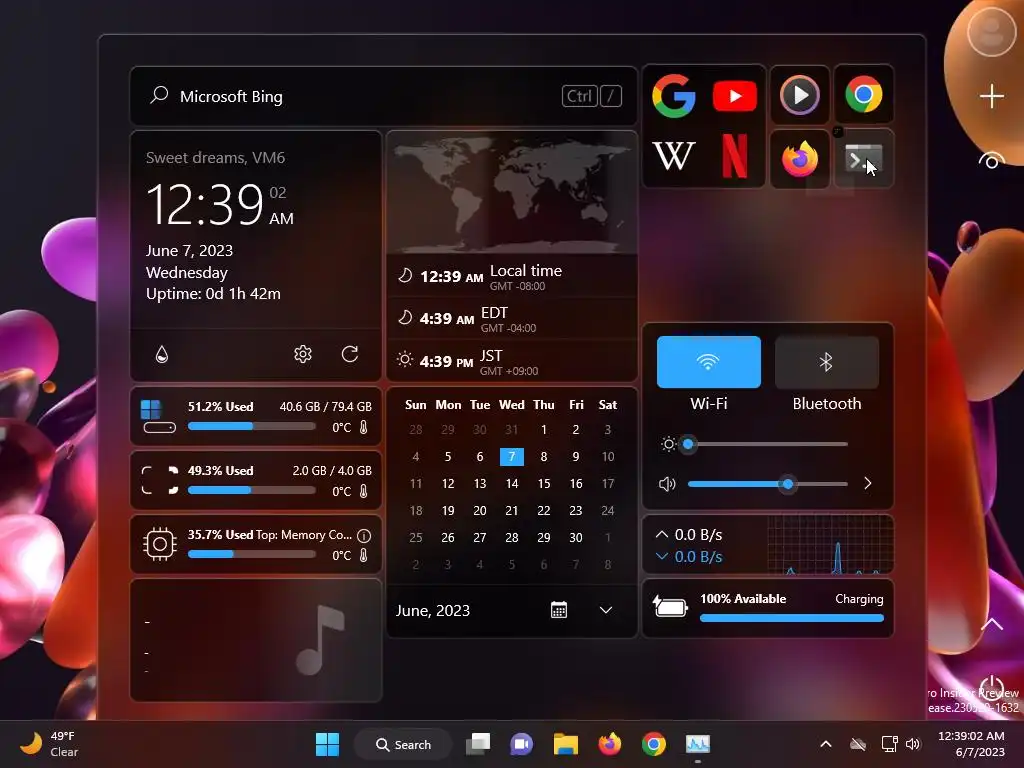Open the Windows Start button

pyautogui.click(x=327, y=744)
